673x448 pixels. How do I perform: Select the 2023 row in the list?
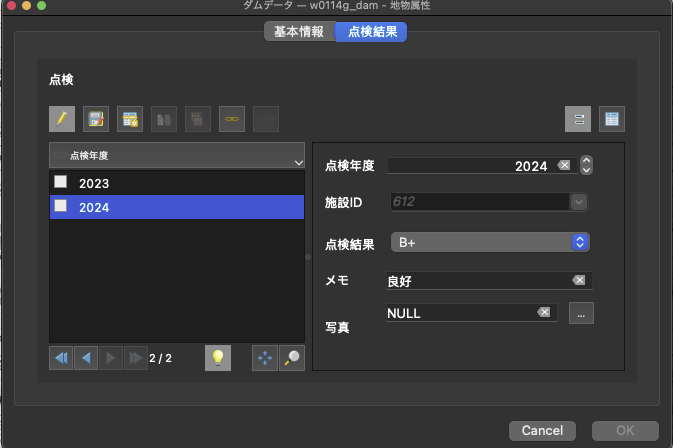coord(177,183)
